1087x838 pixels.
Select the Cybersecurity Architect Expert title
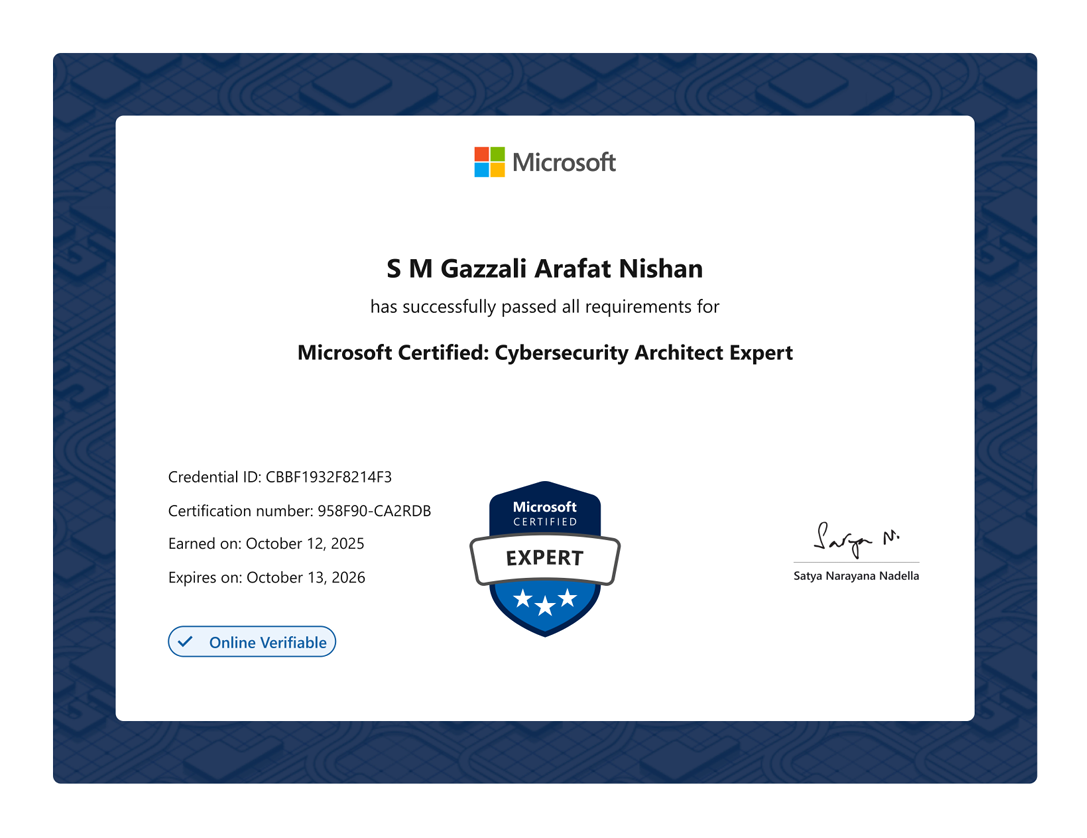pyautogui.click(x=544, y=352)
